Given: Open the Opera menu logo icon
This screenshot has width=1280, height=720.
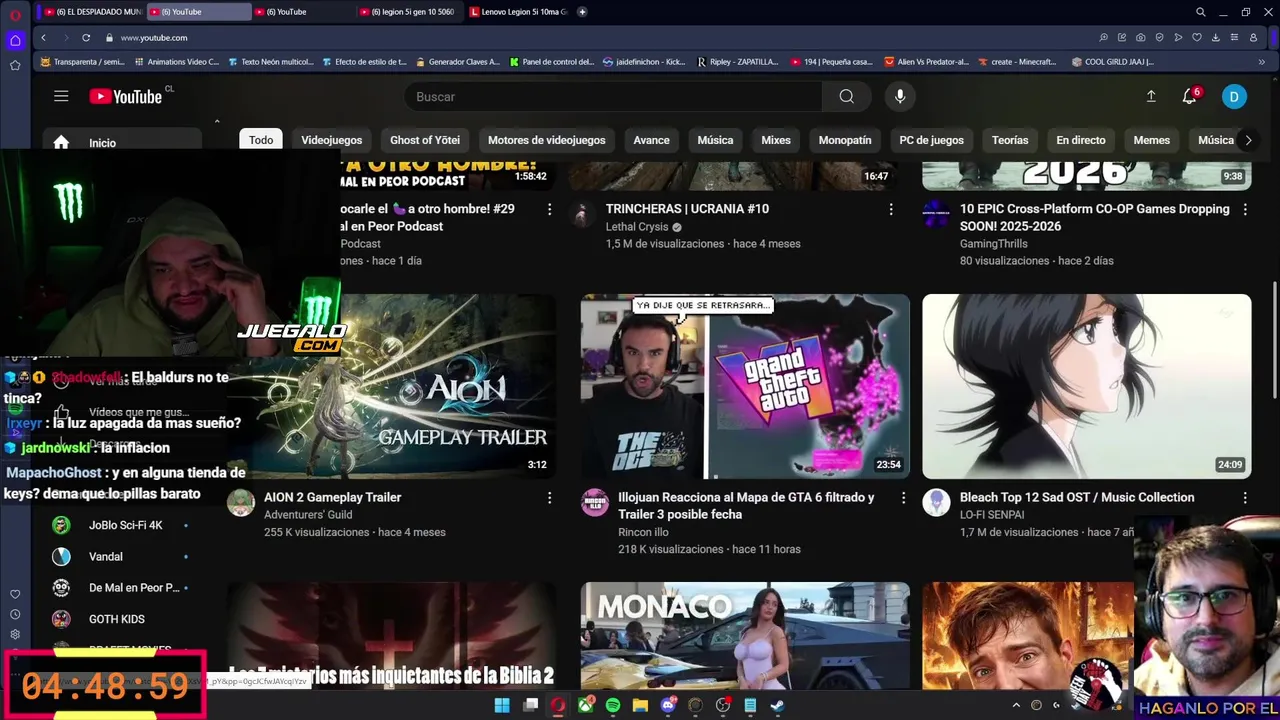Looking at the screenshot, I should point(14,14).
